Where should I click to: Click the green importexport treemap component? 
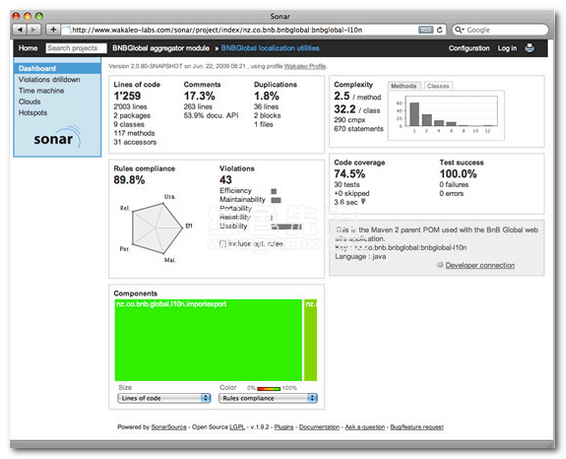pos(208,340)
